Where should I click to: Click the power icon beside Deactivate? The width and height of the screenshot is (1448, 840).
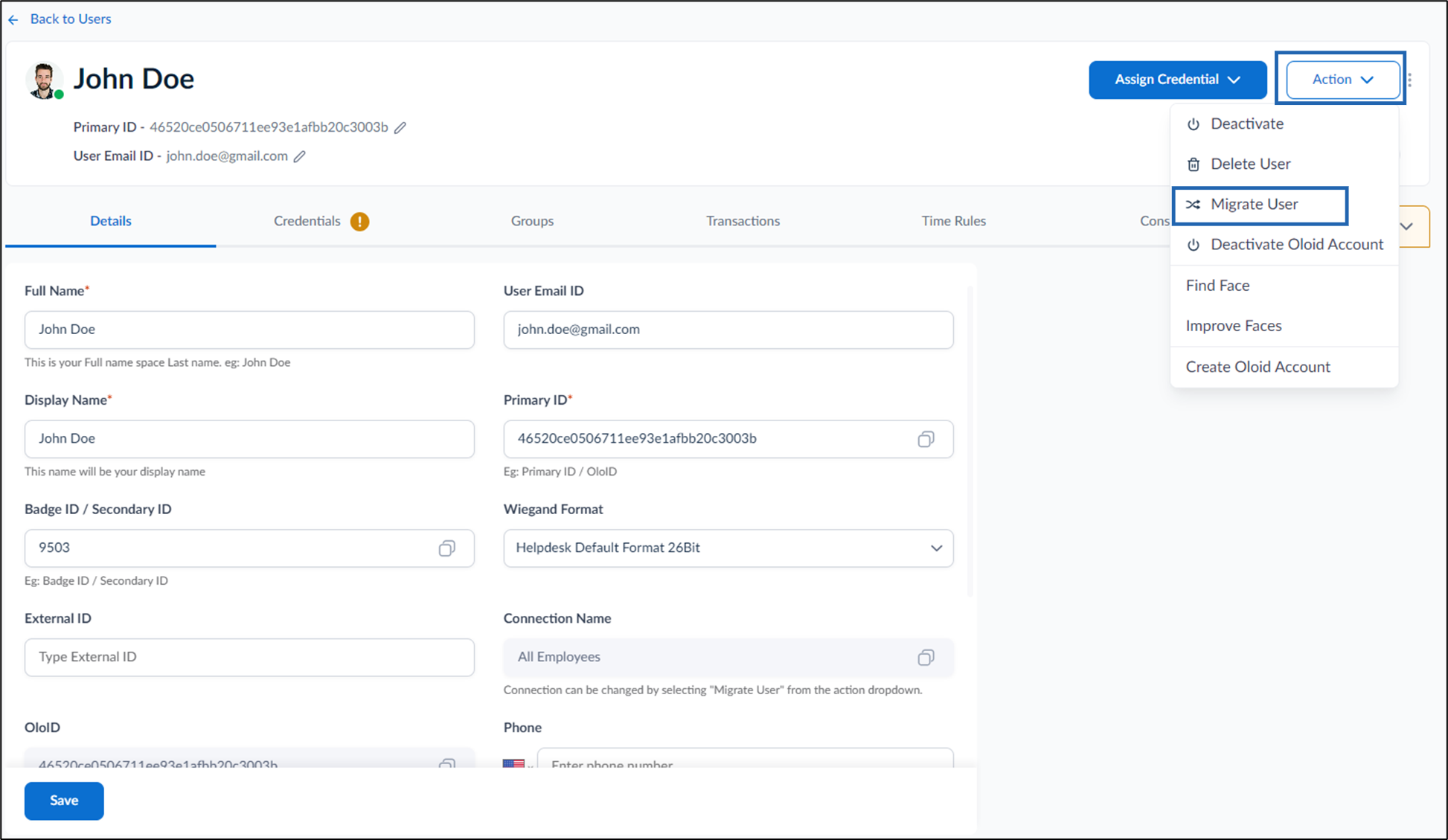click(x=1194, y=124)
